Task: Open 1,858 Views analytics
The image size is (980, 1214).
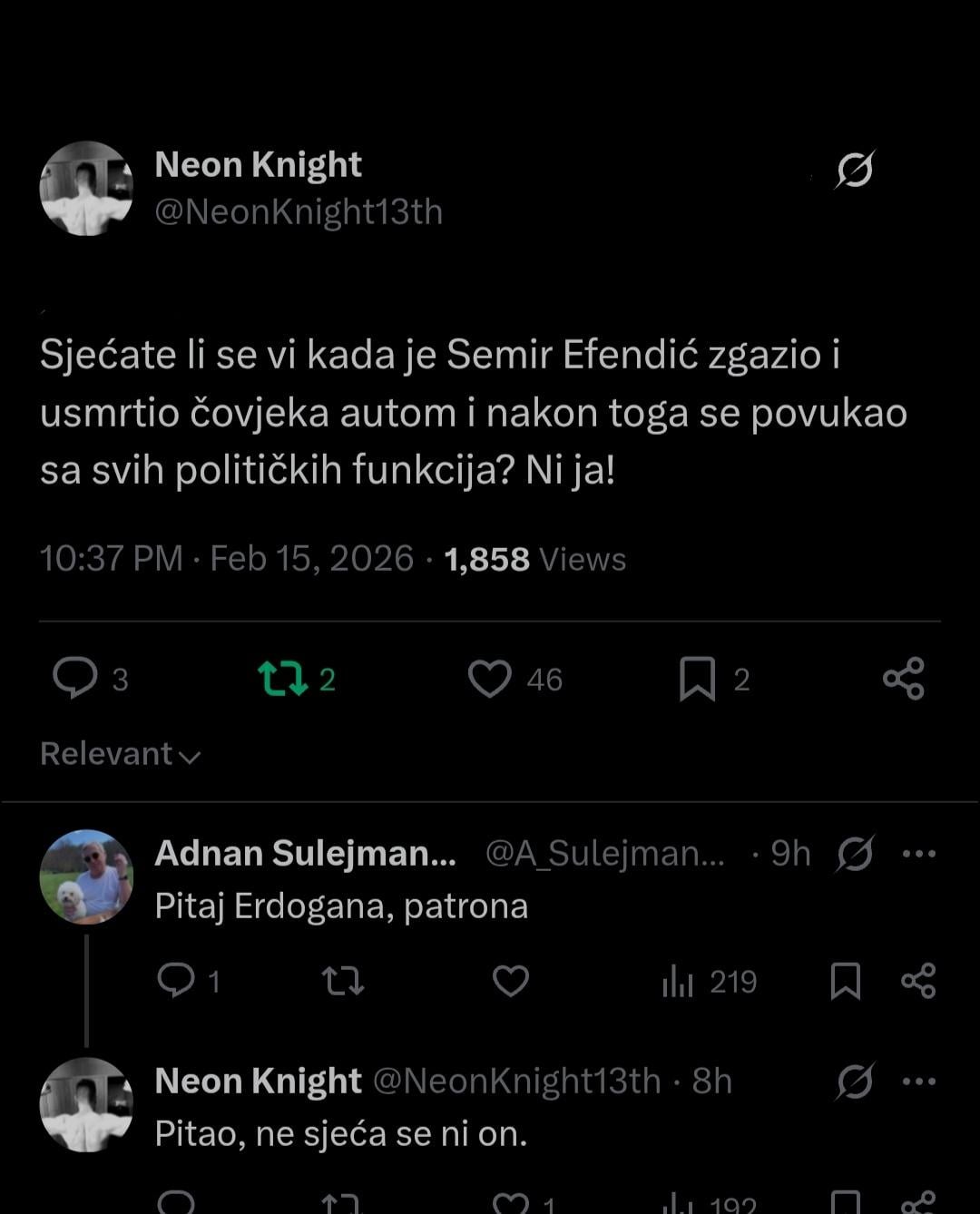Action: pyautogui.click(x=534, y=559)
